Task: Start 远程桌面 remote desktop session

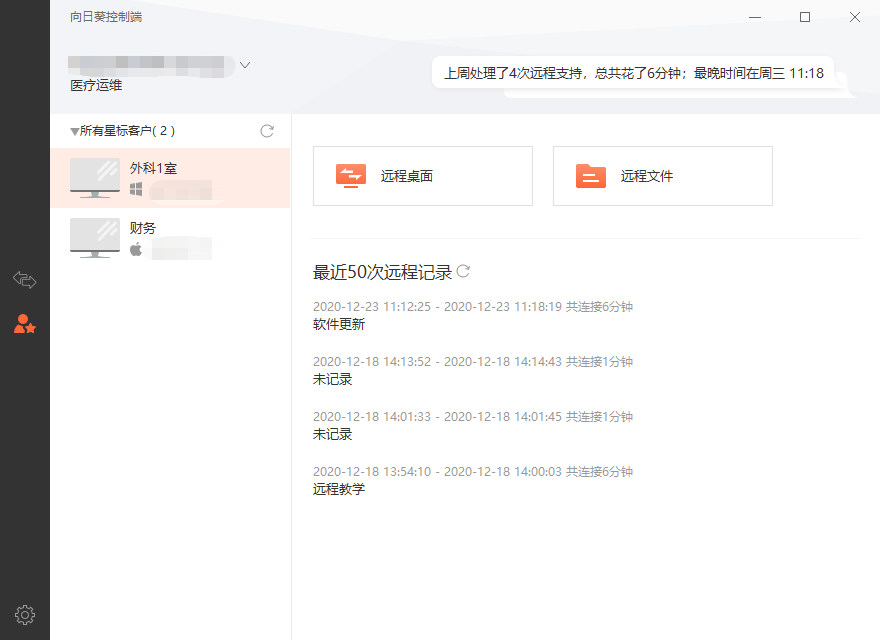Action: (x=423, y=176)
